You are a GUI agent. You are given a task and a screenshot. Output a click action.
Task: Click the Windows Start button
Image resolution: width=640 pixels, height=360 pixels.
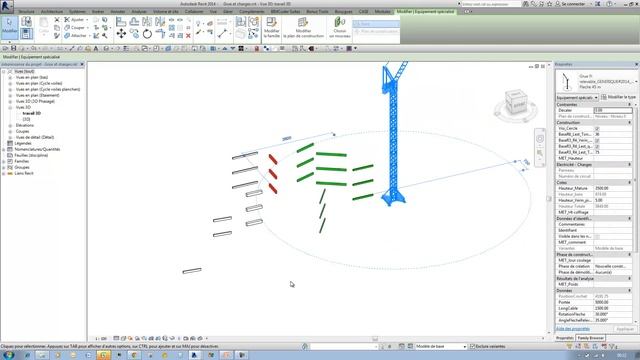click(x=8, y=355)
